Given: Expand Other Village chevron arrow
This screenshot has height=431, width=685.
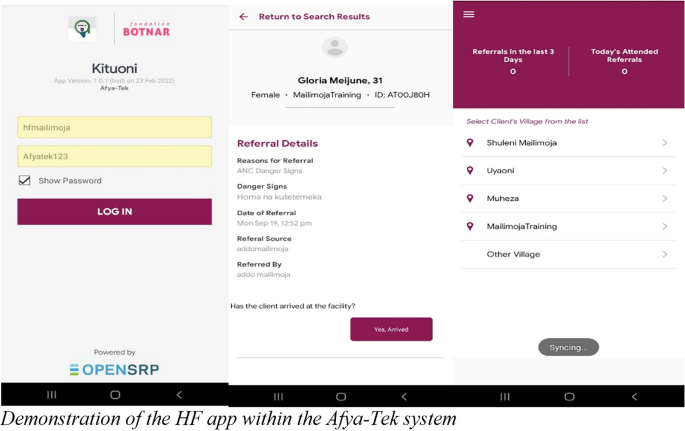Looking at the screenshot, I should pos(665,255).
